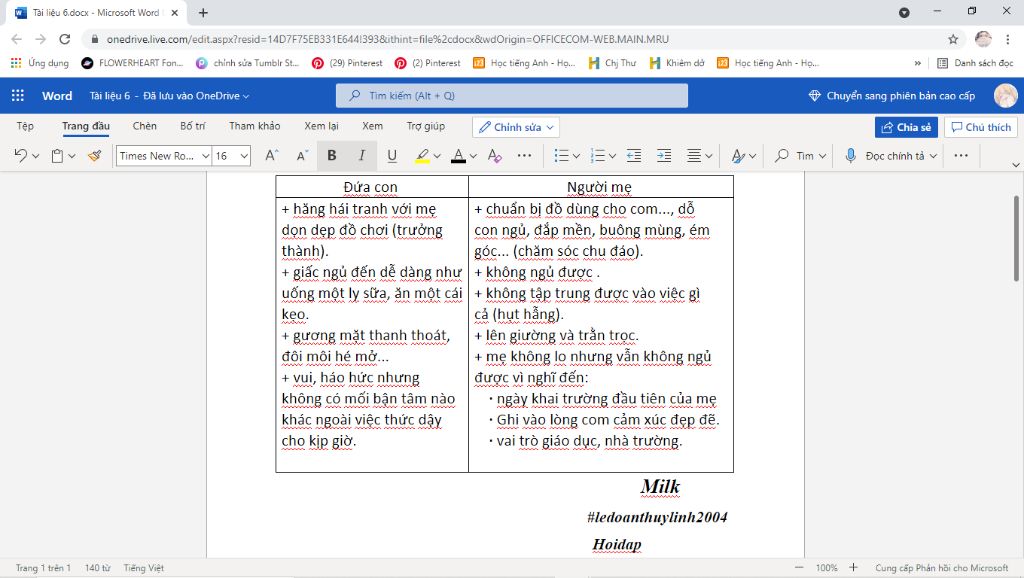Viewport: 1024px width, 578px height.
Task: Apply the yellow text highlight color
Action: 423,155
